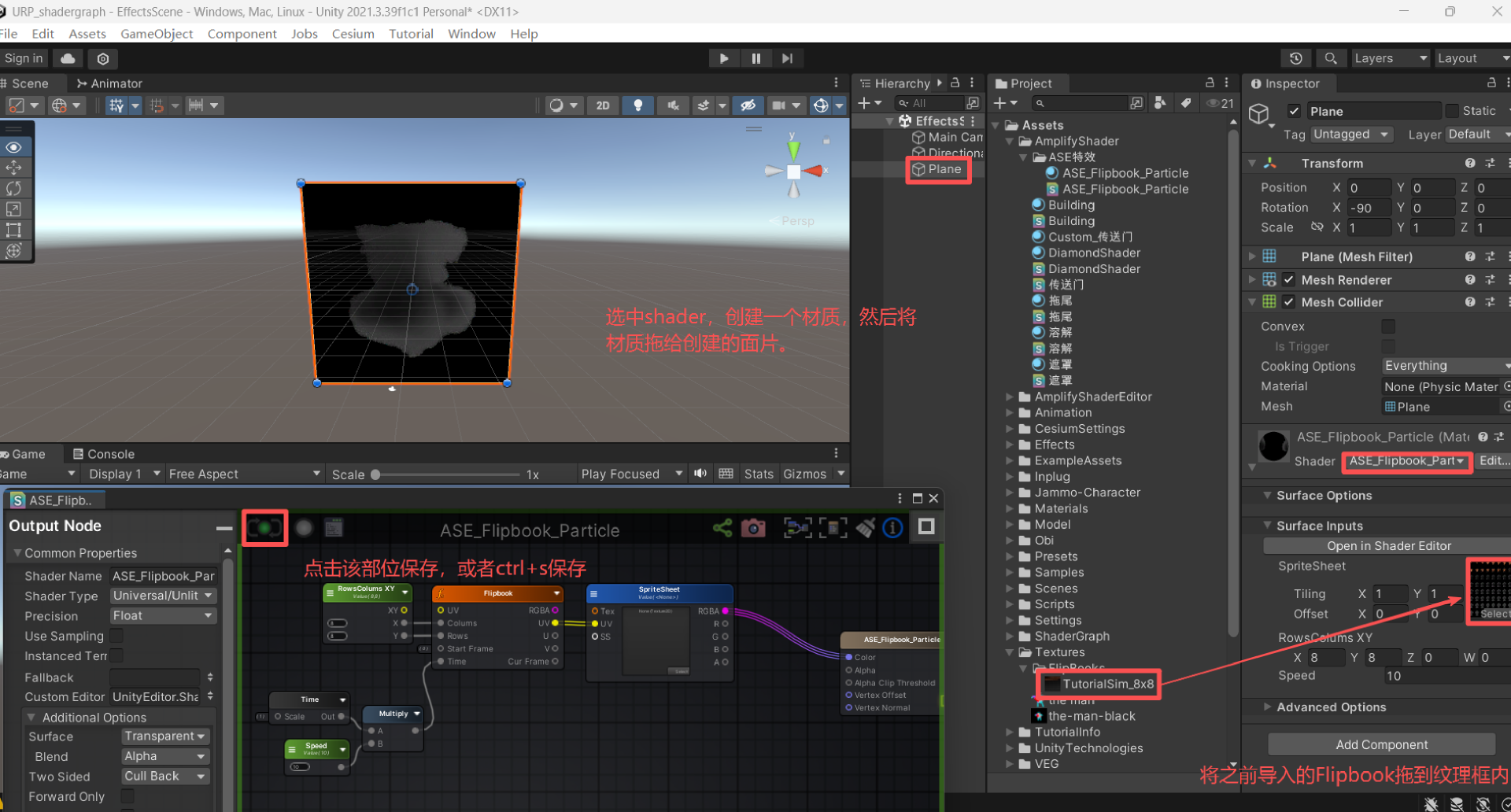Toggle scene lighting bulb icon
The image size is (1511, 812).
pyautogui.click(x=638, y=105)
